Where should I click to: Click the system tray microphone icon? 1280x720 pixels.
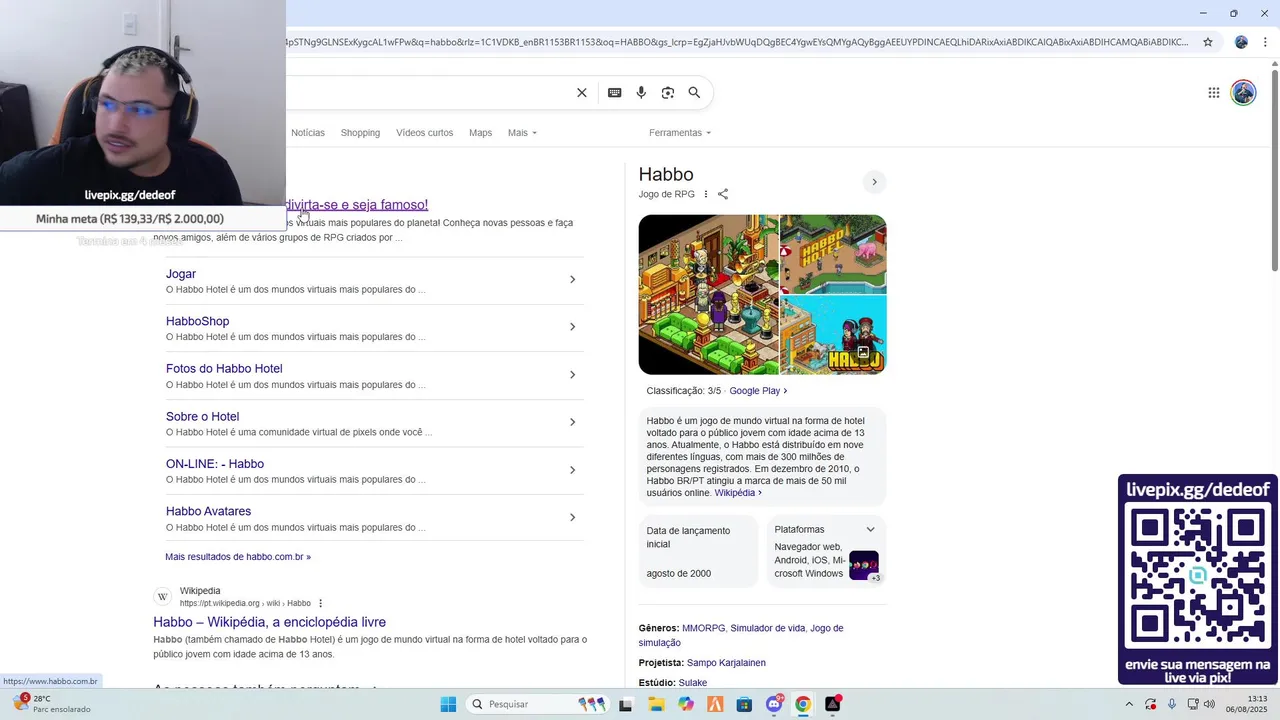pos(1172,704)
